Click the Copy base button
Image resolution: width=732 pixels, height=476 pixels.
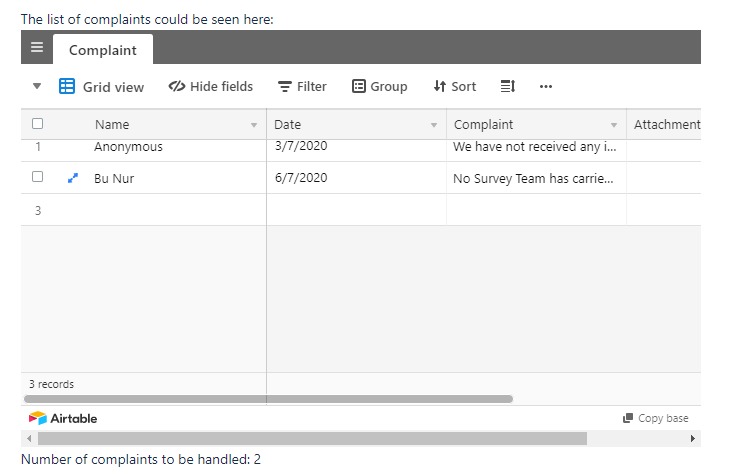tap(655, 418)
